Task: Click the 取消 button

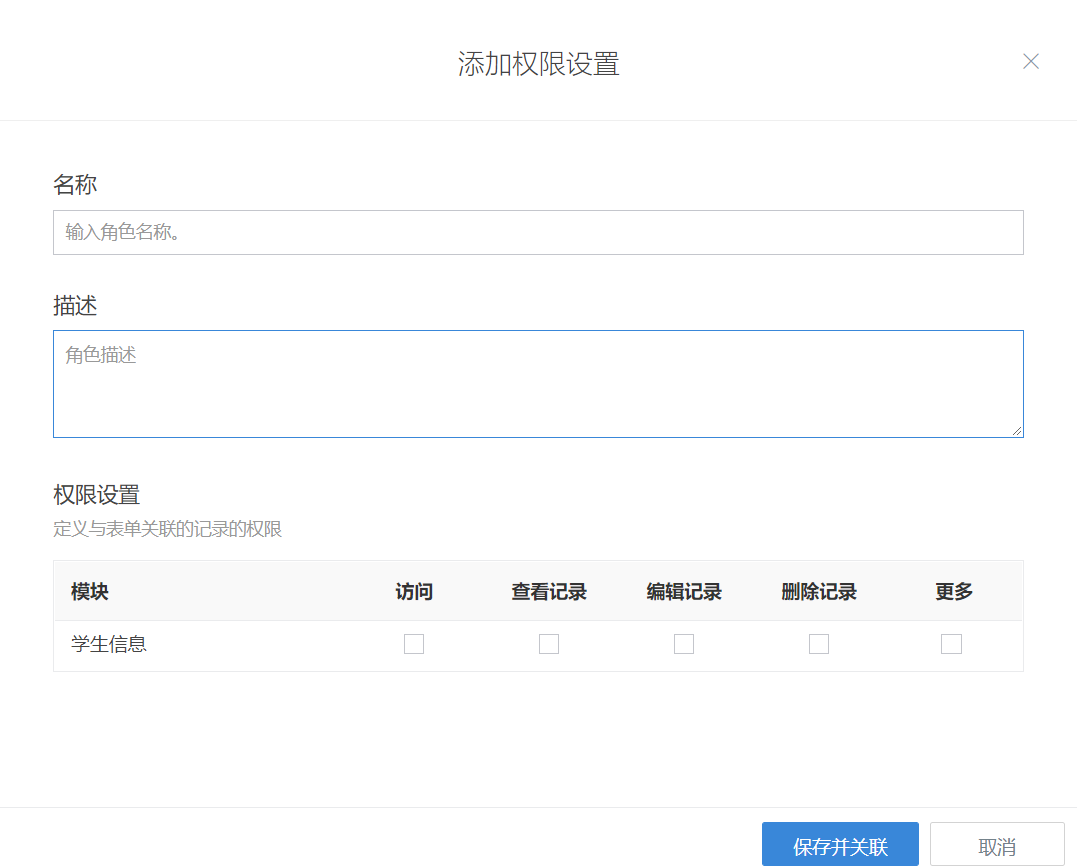Action: coord(997,847)
